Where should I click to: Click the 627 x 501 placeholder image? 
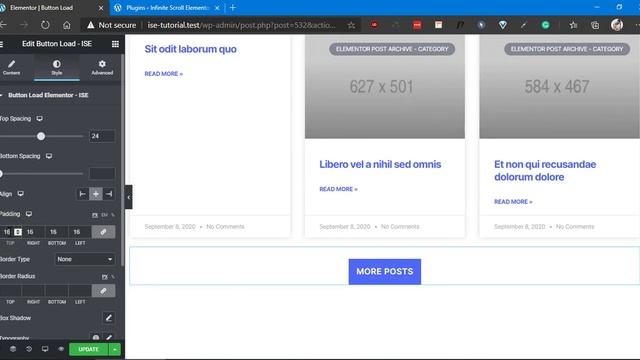tap(384, 87)
